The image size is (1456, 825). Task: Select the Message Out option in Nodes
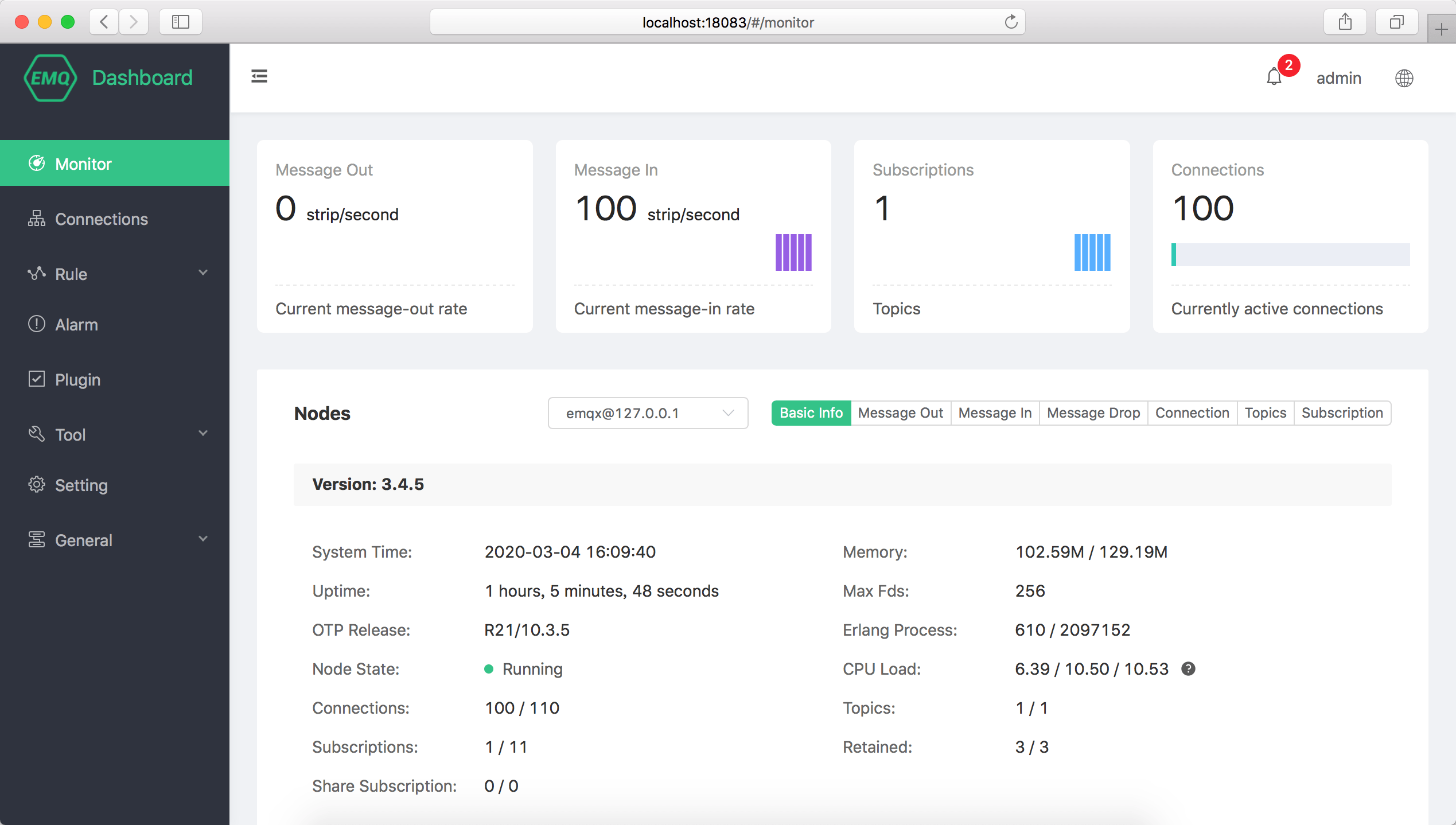click(900, 413)
